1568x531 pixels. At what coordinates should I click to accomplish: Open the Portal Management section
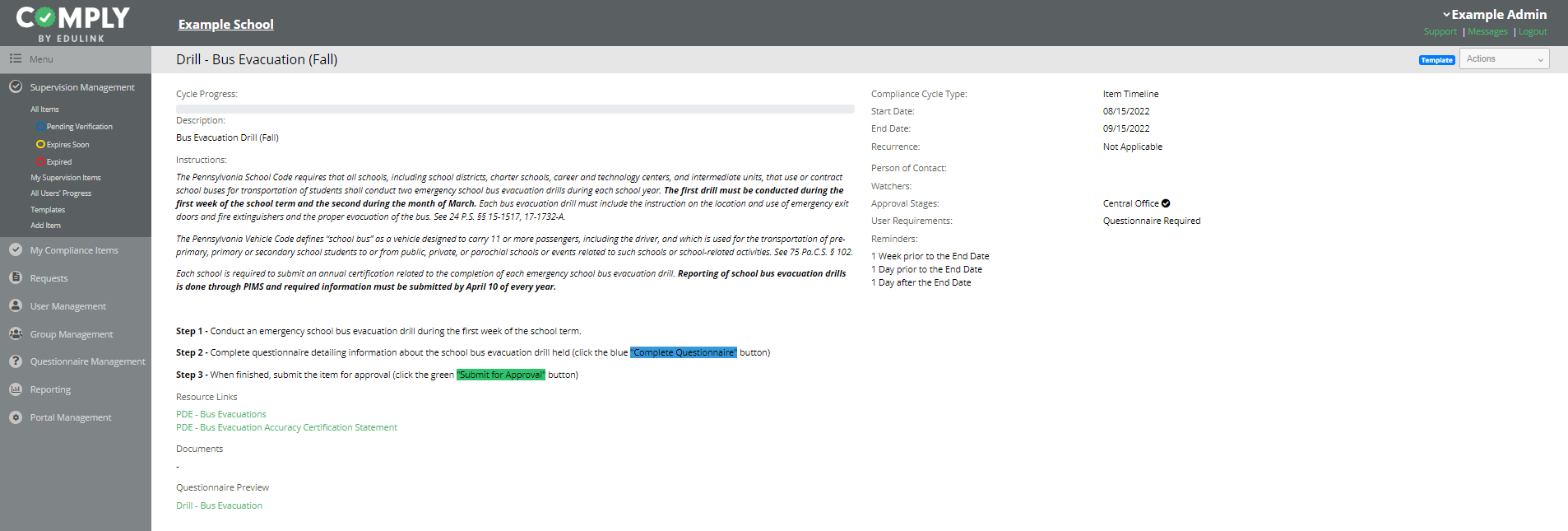pos(71,417)
